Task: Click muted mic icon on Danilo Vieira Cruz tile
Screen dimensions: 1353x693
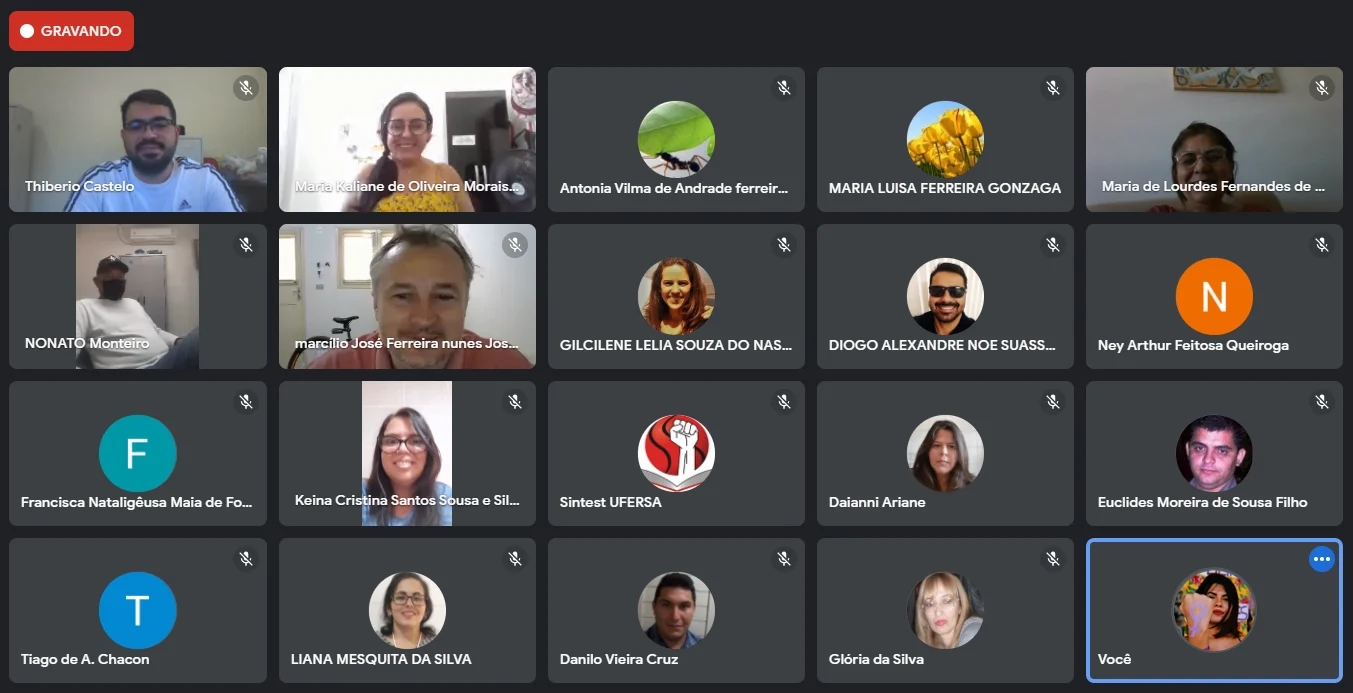Action: pos(784,559)
